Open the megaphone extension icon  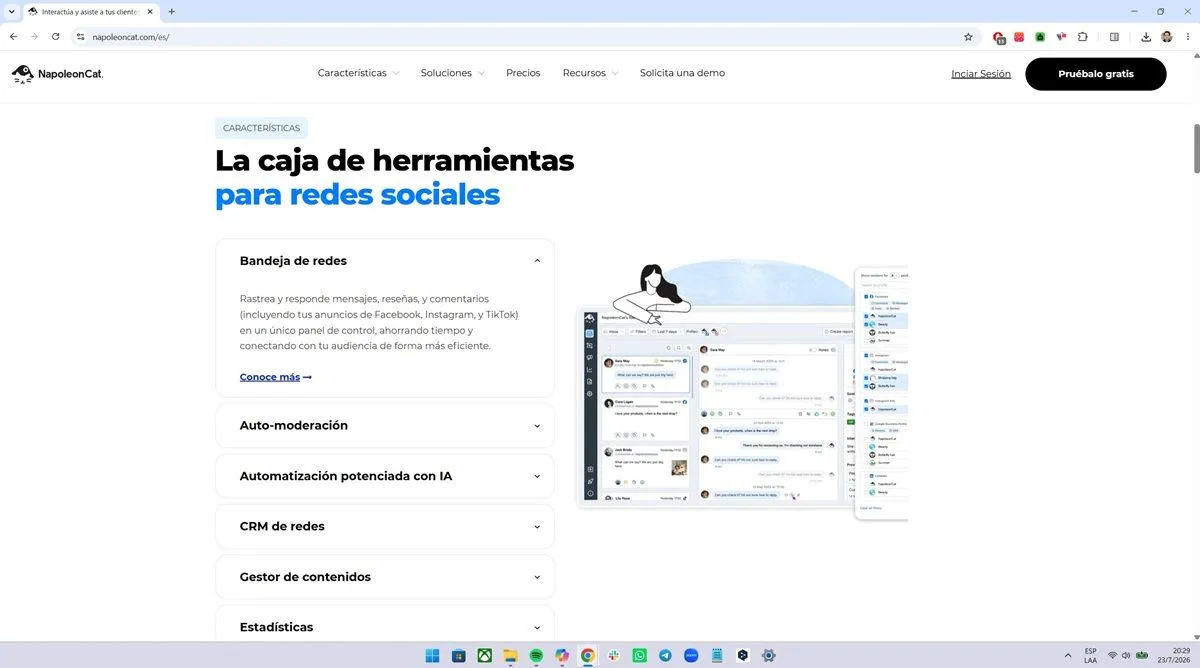(1061, 37)
